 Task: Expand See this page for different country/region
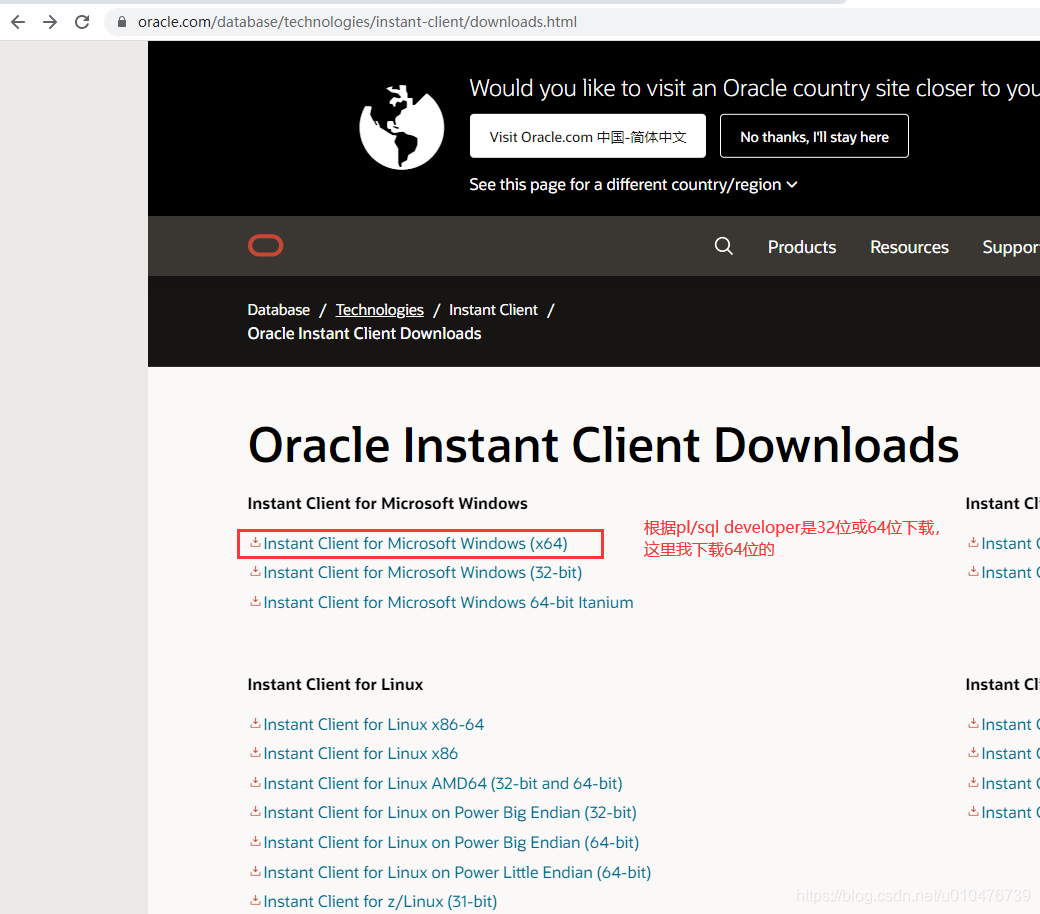tap(633, 184)
